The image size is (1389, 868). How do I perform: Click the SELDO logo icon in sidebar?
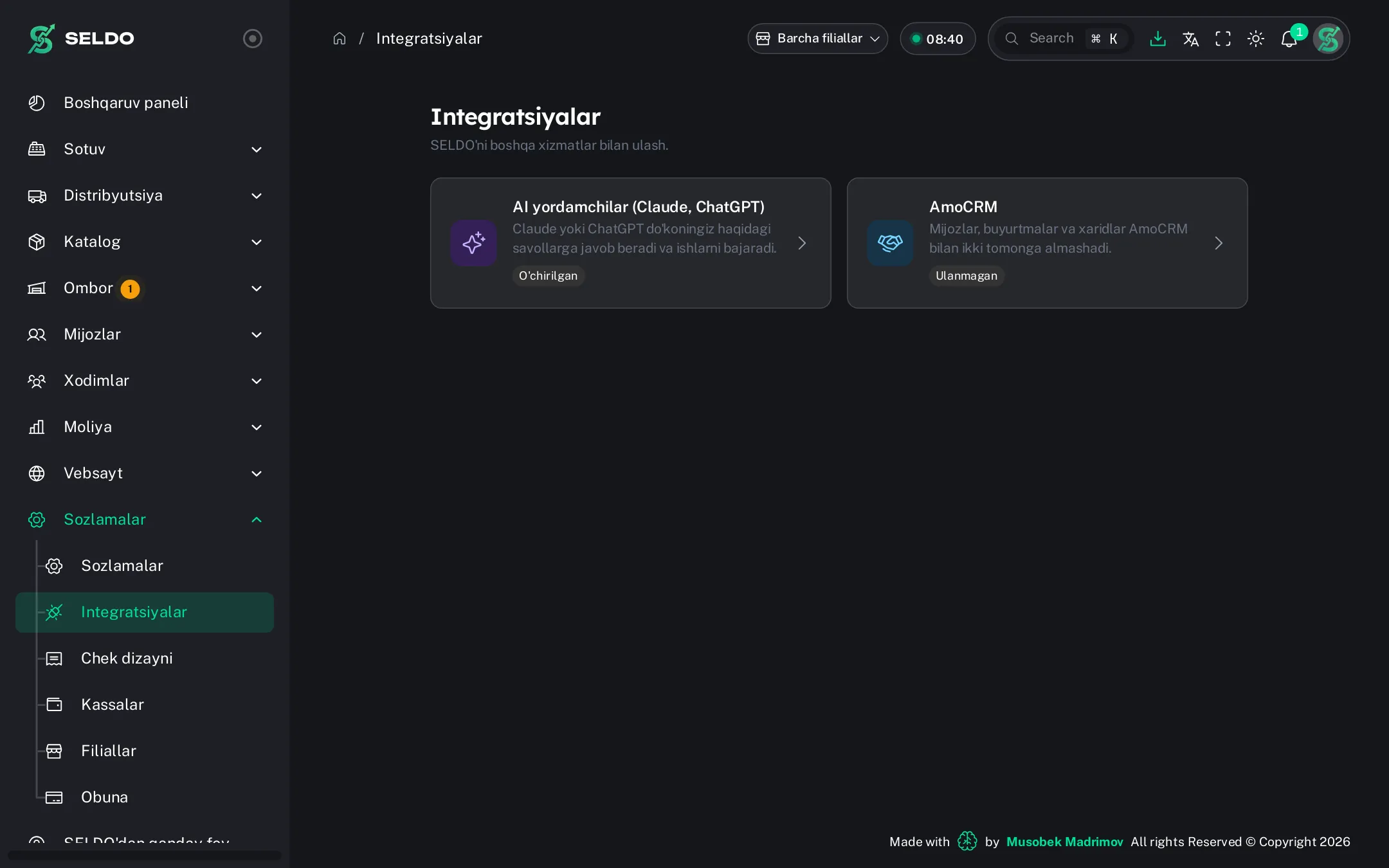(x=41, y=39)
